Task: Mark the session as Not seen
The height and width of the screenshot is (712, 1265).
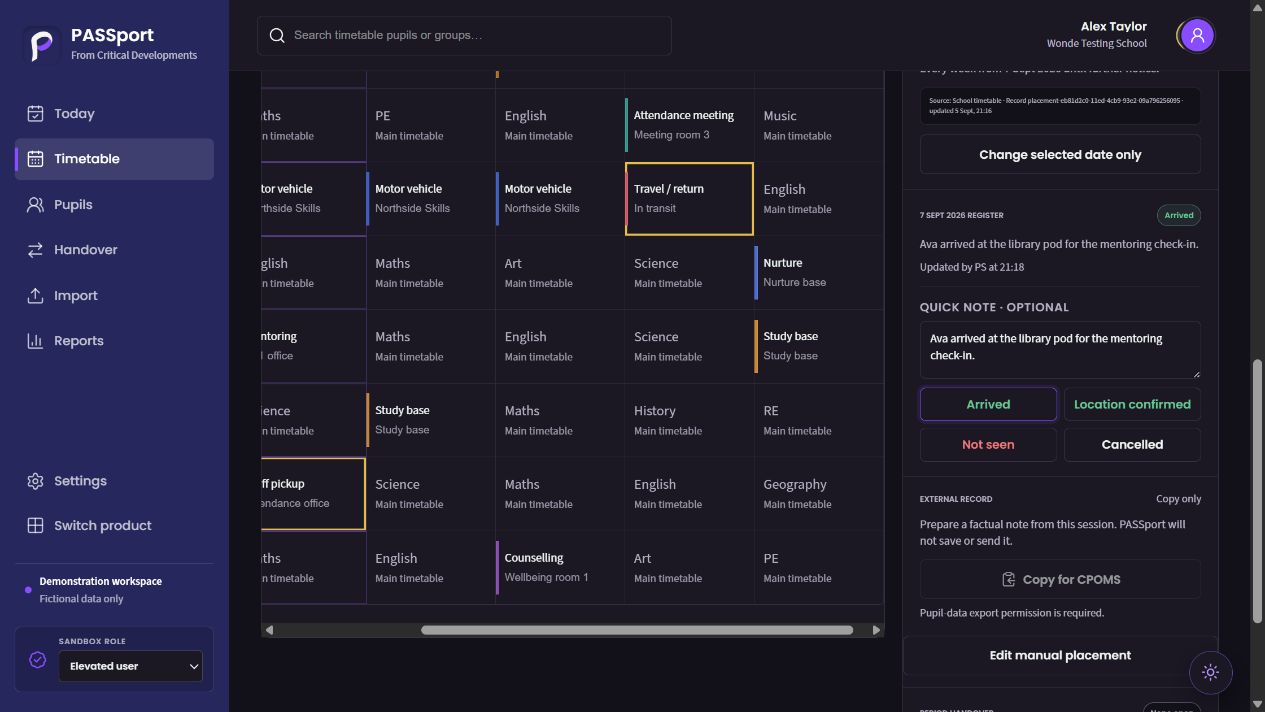Action: coord(988,445)
